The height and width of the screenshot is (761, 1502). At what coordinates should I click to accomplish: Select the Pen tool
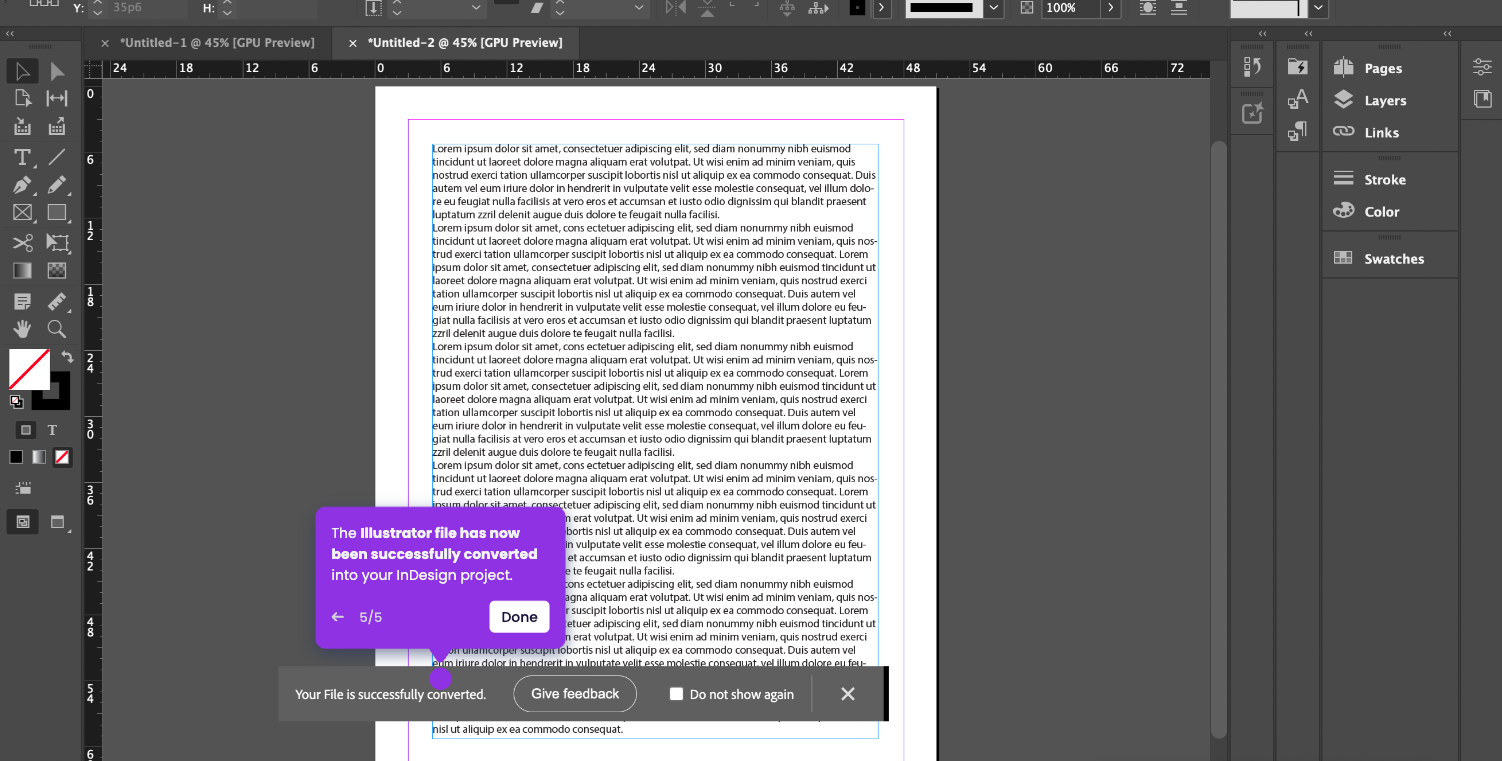click(22, 185)
